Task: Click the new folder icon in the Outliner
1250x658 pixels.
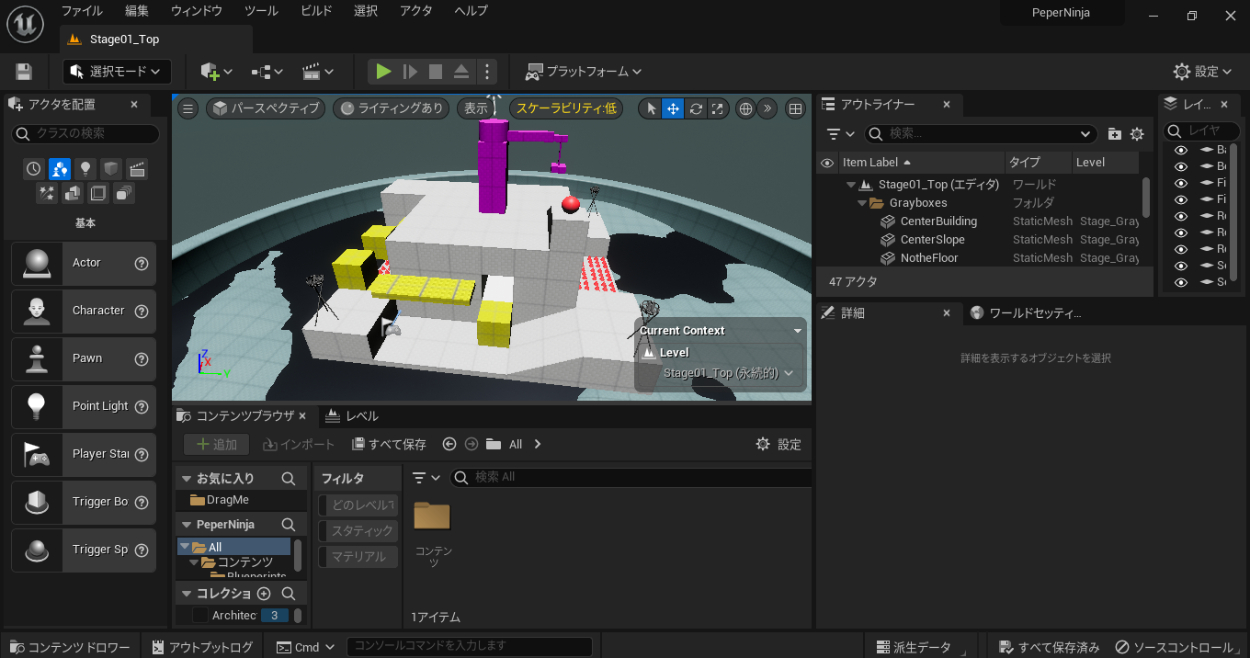Action: pos(1115,134)
